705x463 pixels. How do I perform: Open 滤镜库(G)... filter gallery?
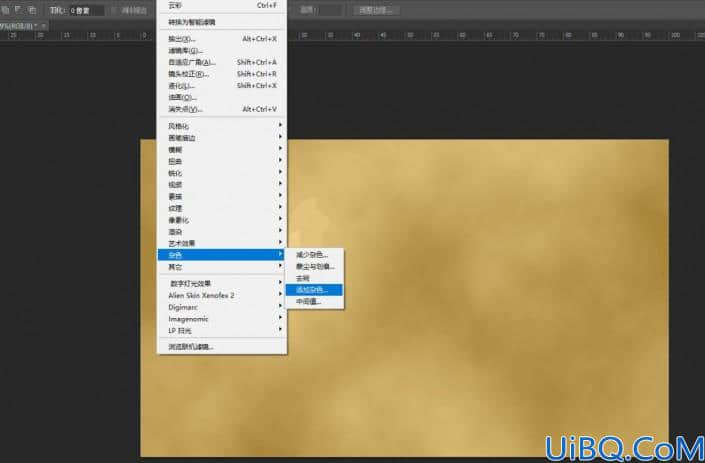coord(222,51)
